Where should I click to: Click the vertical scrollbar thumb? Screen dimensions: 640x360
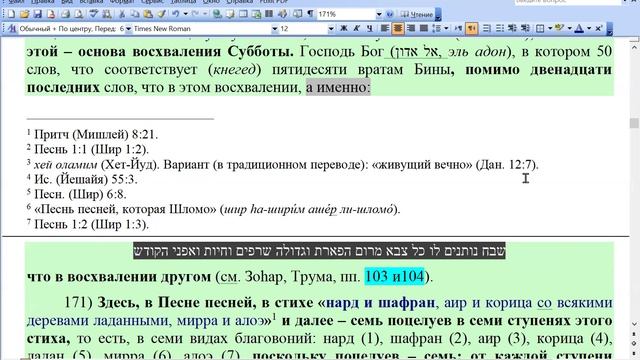tap(634, 123)
